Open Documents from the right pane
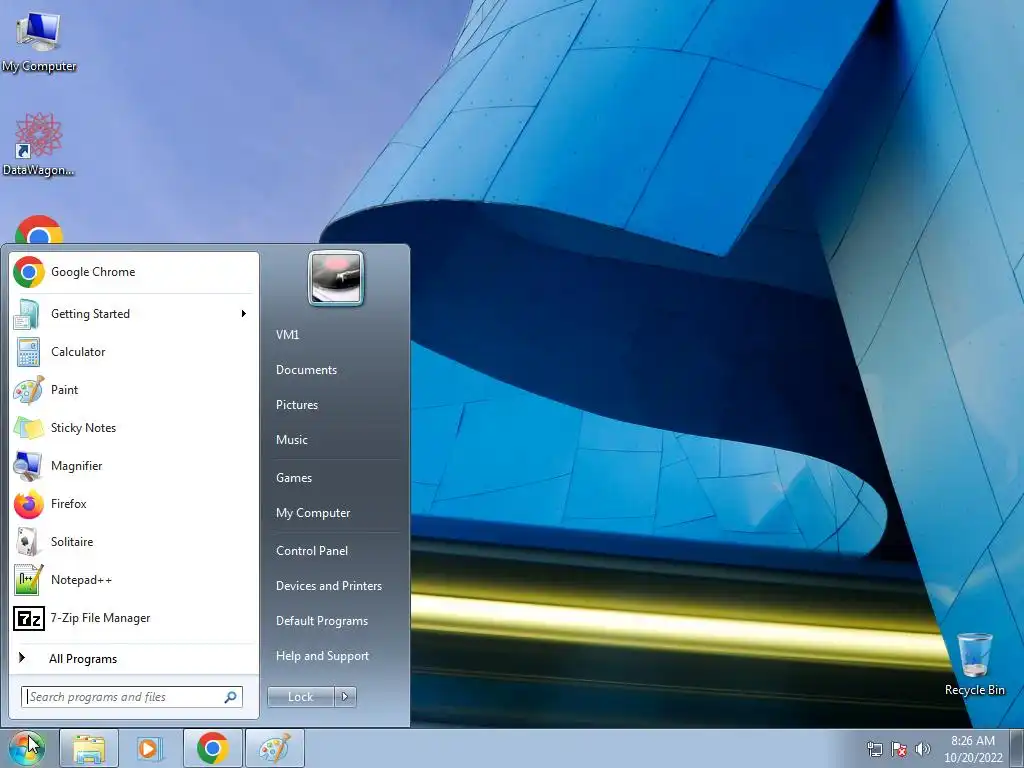The width and height of the screenshot is (1024, 768). 306,370
